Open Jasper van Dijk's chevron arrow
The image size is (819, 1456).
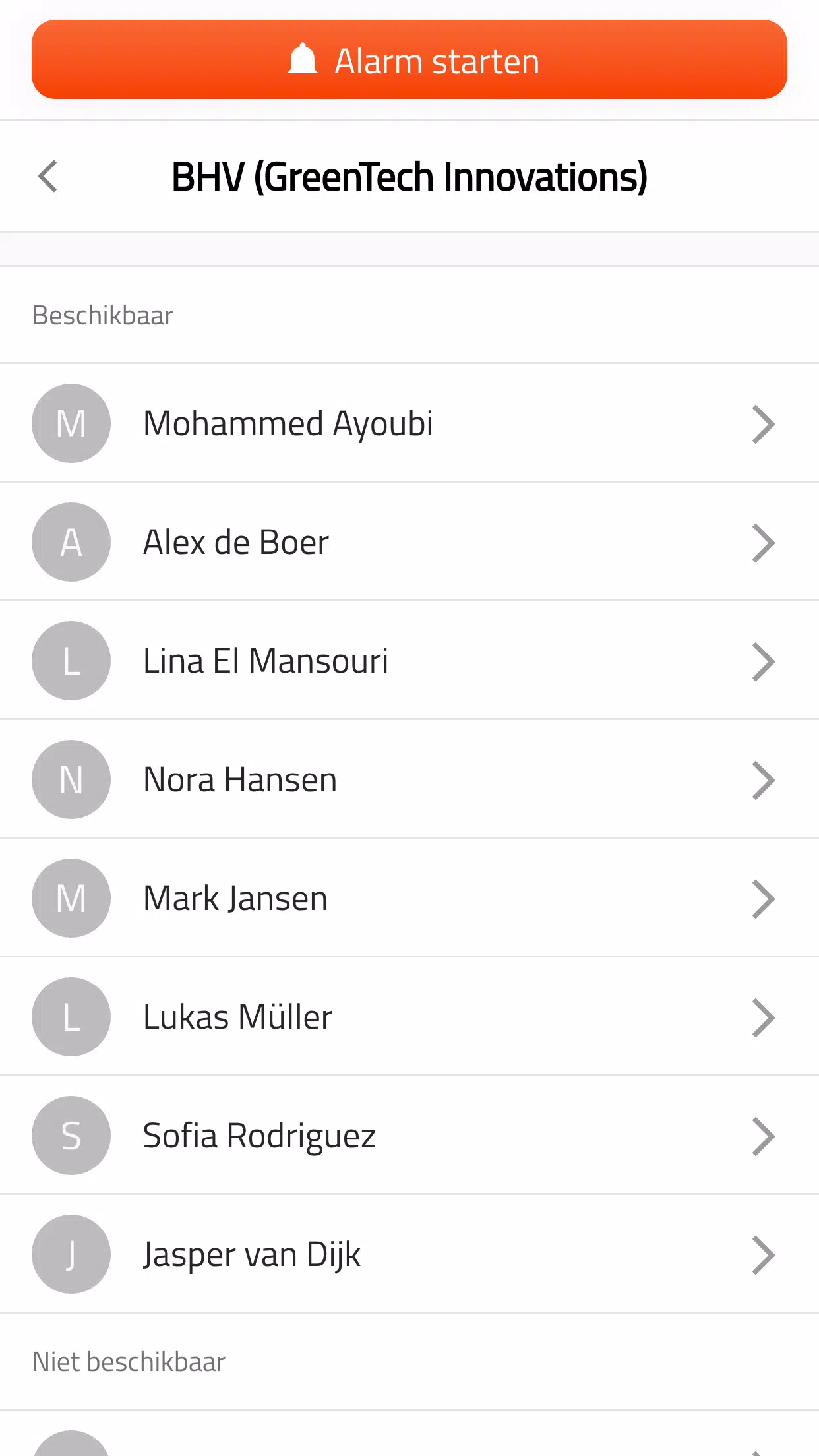763,1256
